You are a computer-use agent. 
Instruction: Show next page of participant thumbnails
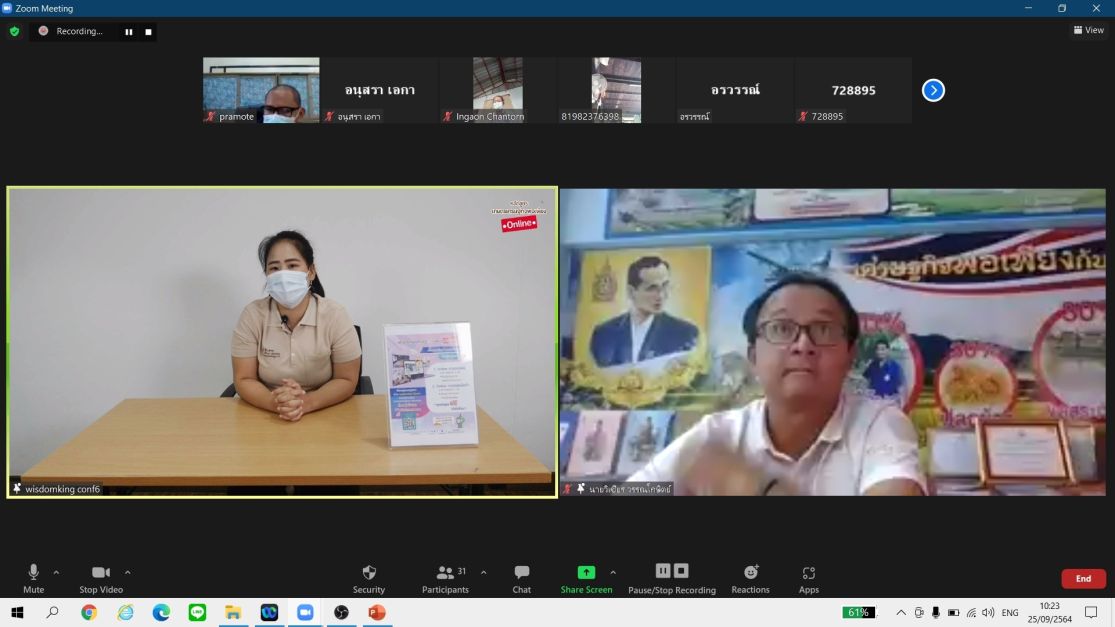point(933,90)
